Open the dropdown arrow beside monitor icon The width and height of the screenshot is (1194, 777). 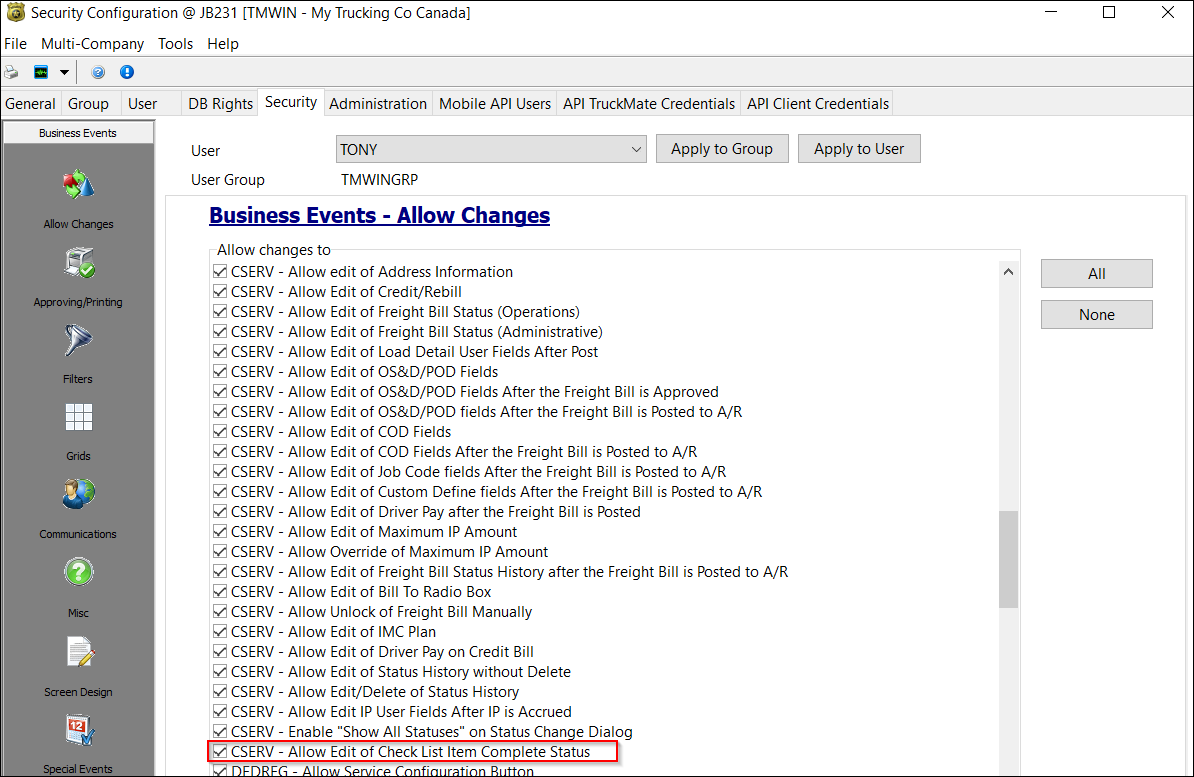coord(64,72)
